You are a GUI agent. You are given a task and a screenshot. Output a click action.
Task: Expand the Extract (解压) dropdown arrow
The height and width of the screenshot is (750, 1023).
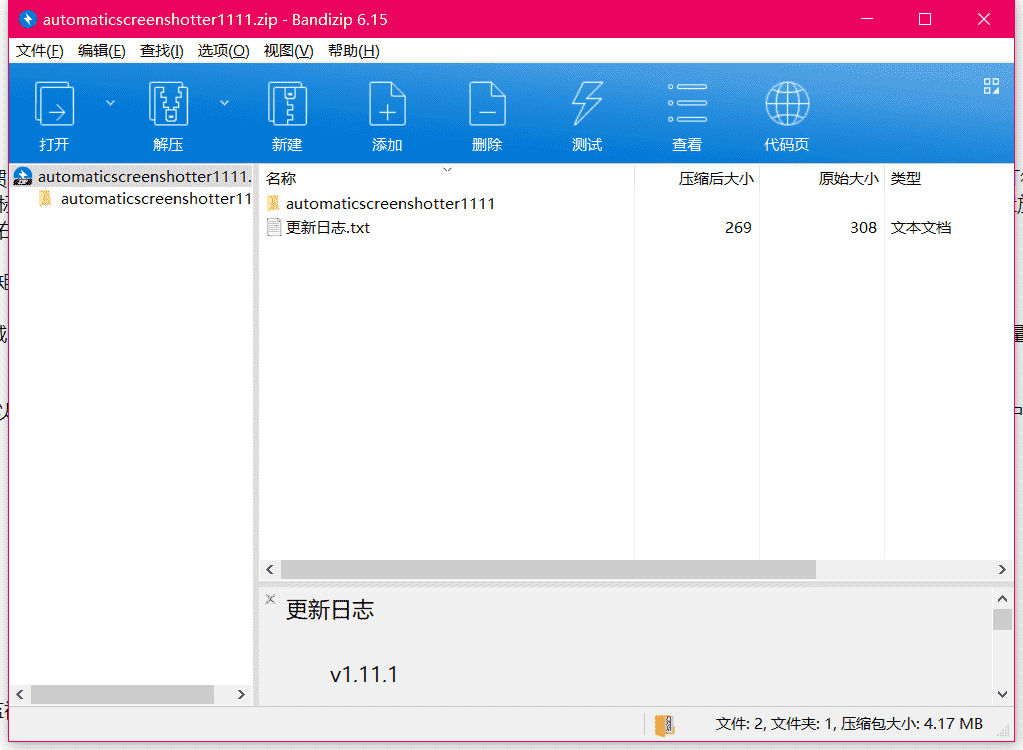(224, 103)
